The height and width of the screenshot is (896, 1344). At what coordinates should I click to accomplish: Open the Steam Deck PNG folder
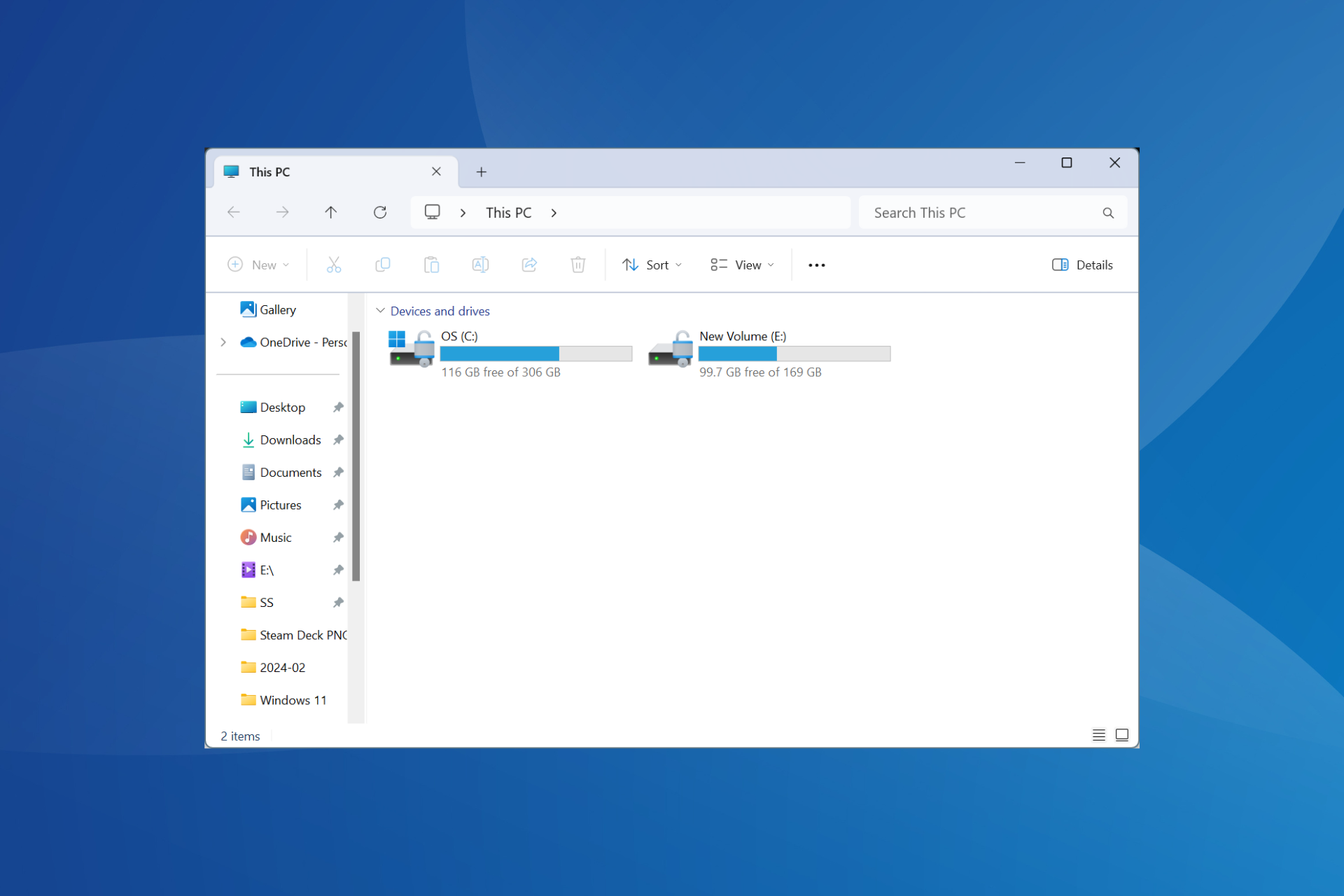293,635
